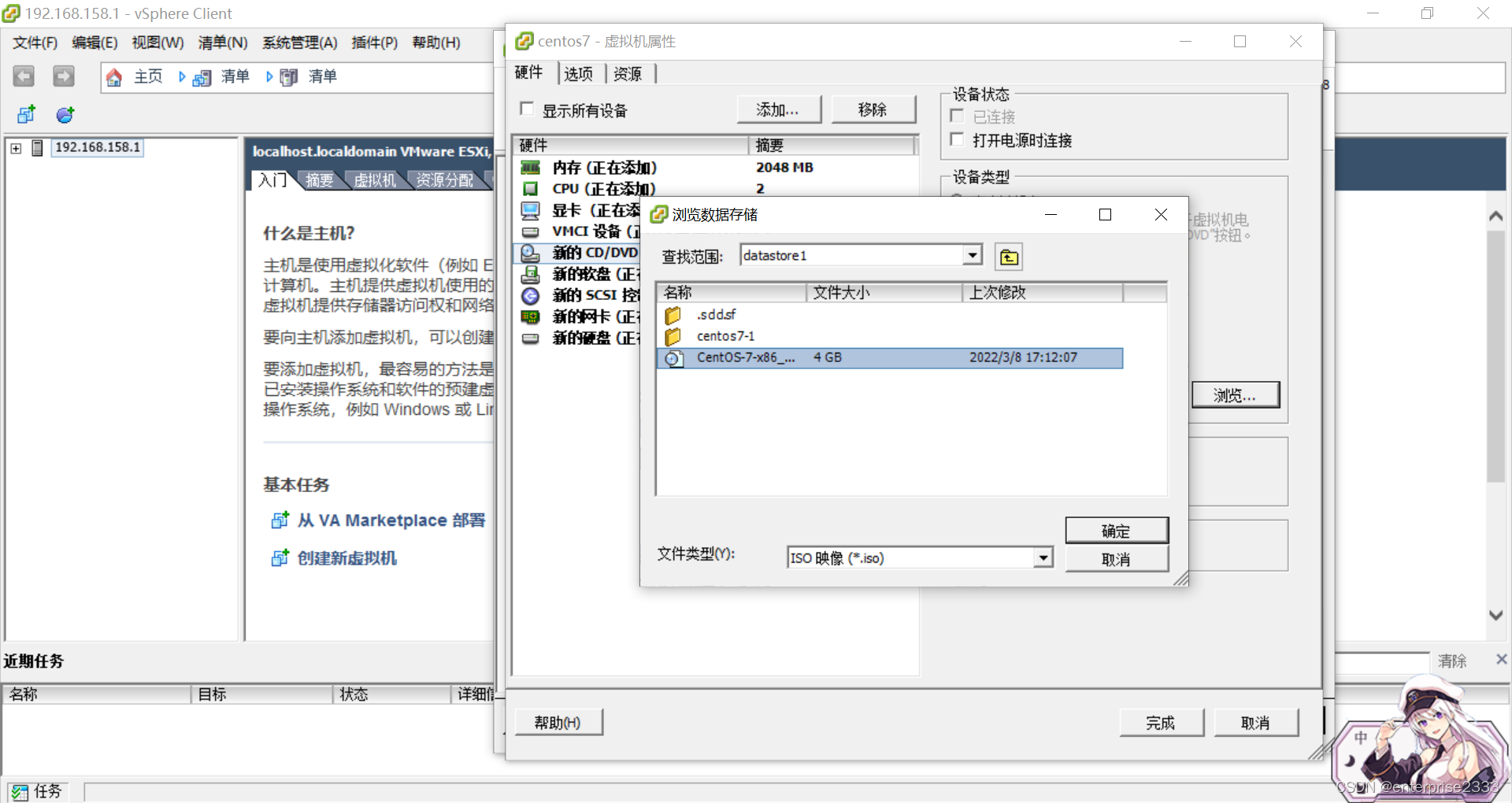Screen dimensions: 1512x803
Task: Click the Browse (浏览...) button
Action: (x=1236, y=395)
